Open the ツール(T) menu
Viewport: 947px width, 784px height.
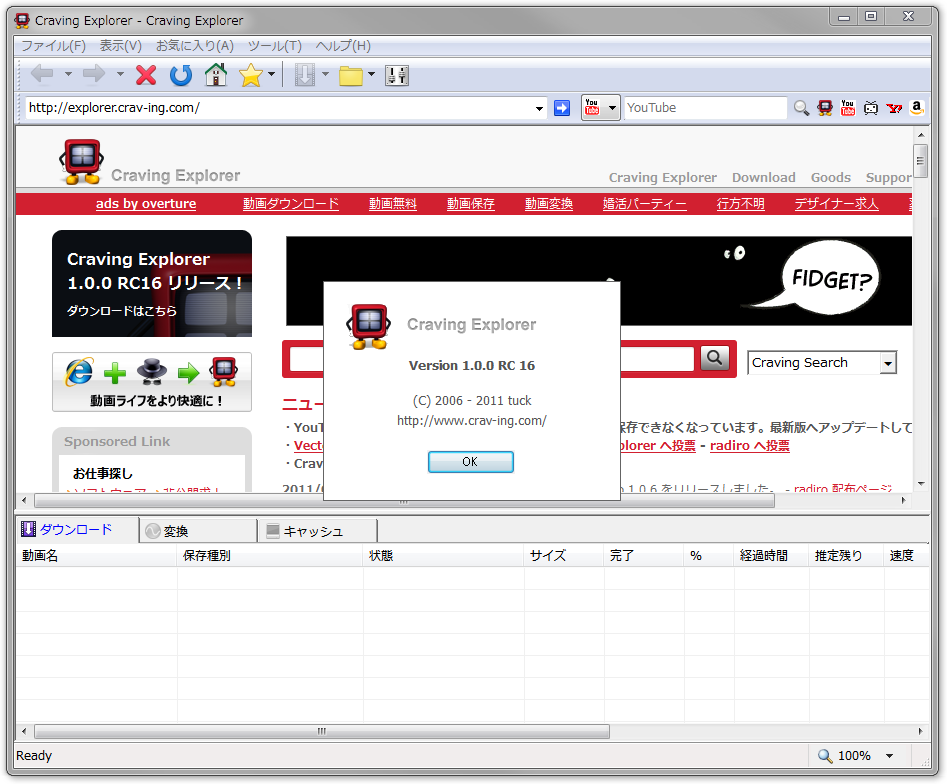pos(275,46)
